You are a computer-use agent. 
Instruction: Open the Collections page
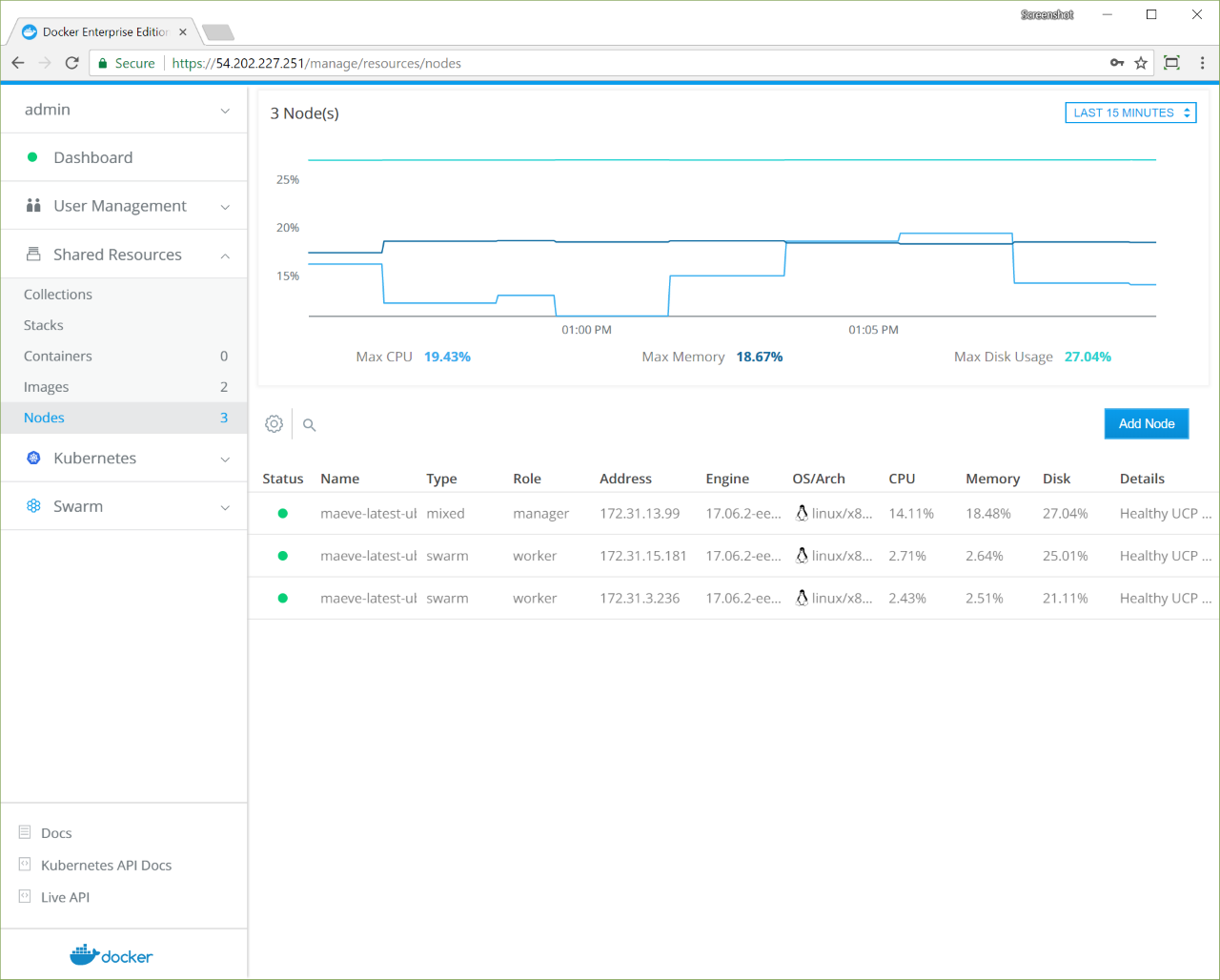coord(58,295)
